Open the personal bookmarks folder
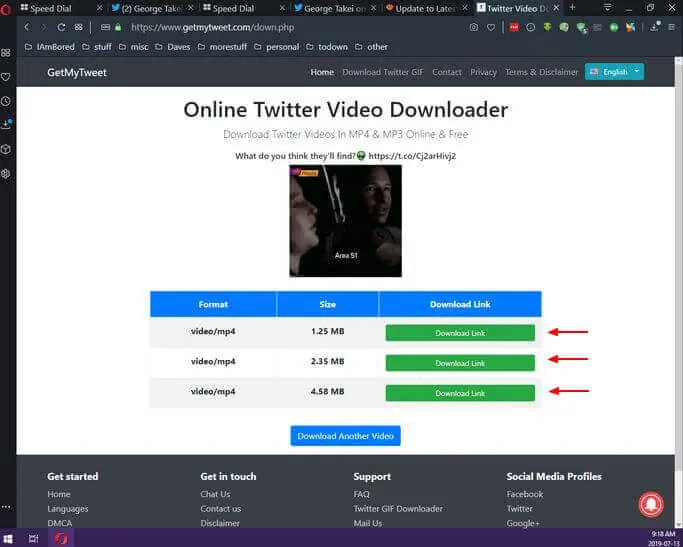683x547 pixels. [x=277, y=47]
